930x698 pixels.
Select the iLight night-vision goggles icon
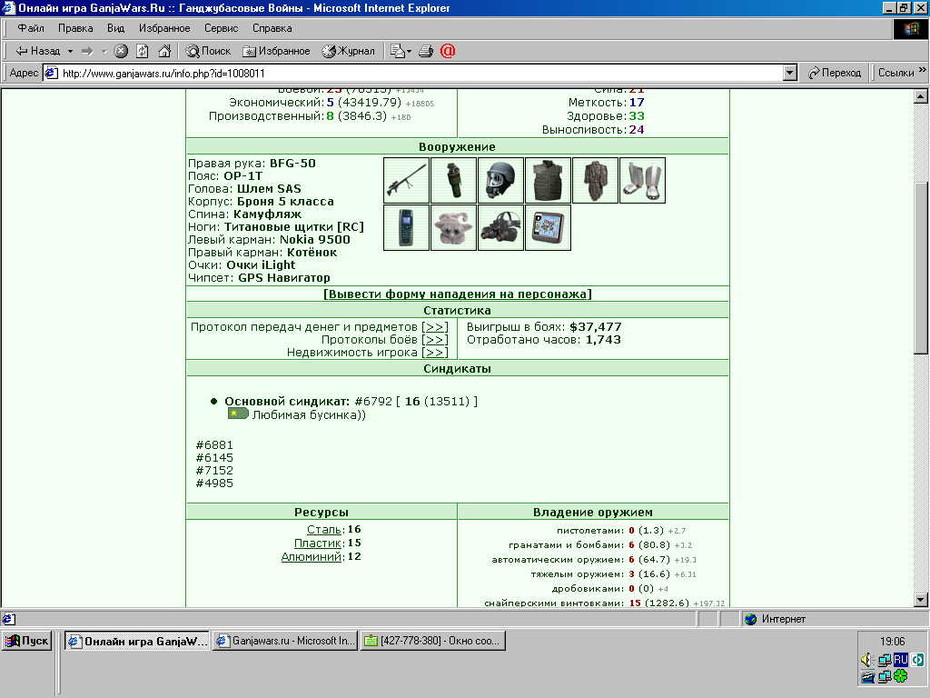tap(501, 228)
